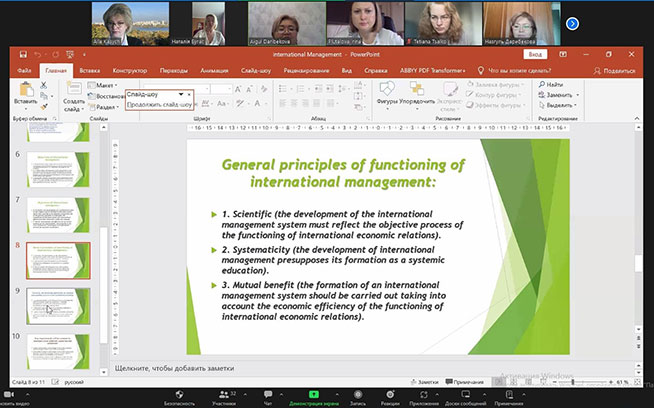Show more Zoom participants with blue arrow
The width and height of the screenshot is (654, 408).
pyautogui.click(x=572, y=24)
